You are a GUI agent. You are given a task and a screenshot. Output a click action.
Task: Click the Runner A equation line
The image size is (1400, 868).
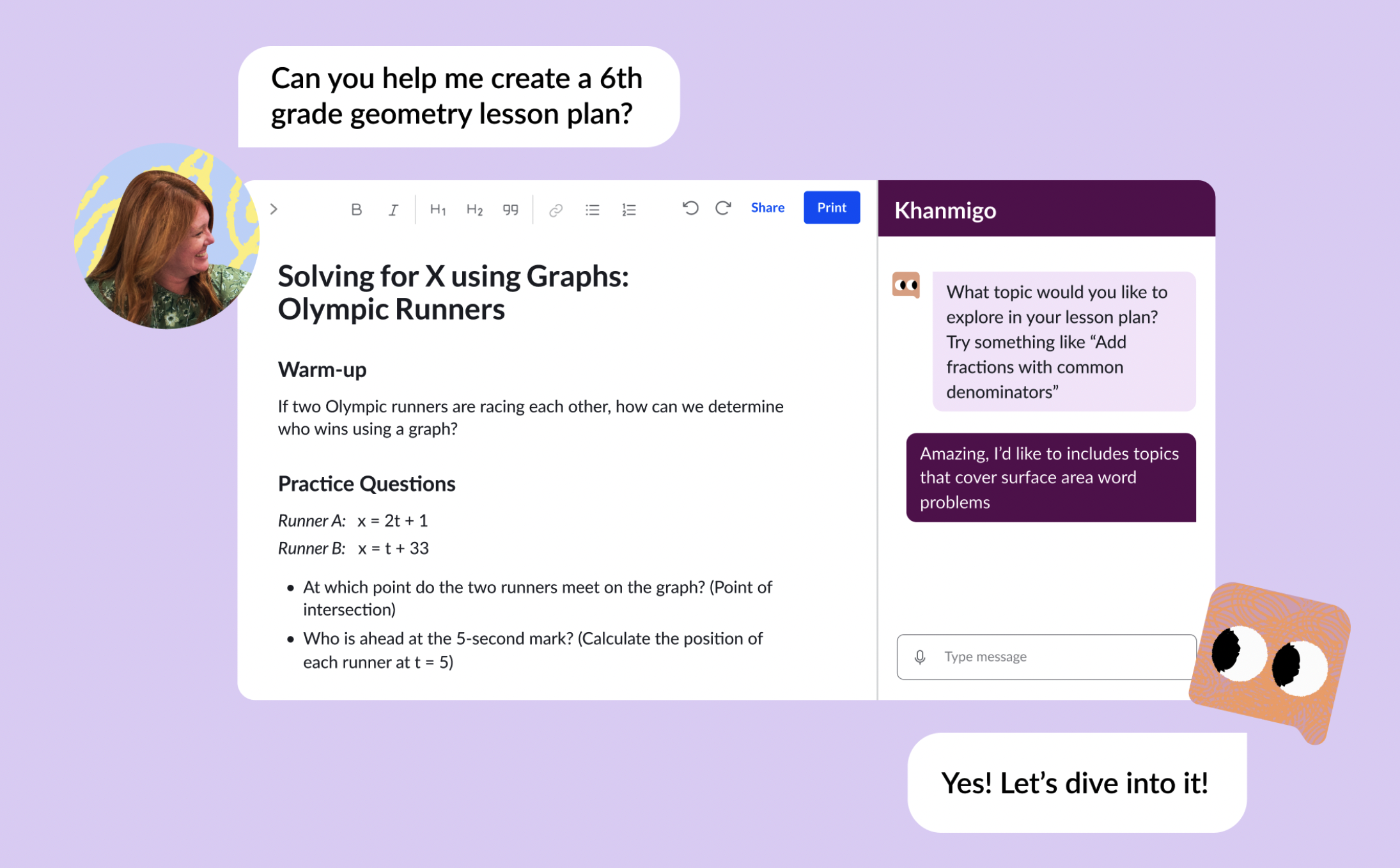coord(353,520)
